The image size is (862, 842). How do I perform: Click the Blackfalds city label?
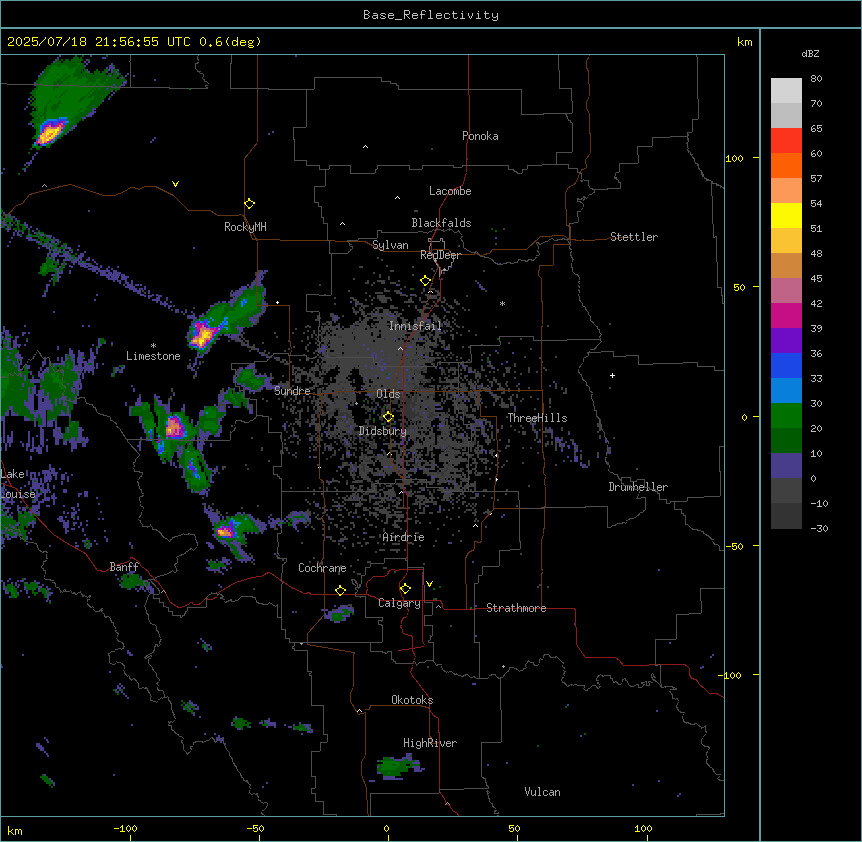[441, 223]
